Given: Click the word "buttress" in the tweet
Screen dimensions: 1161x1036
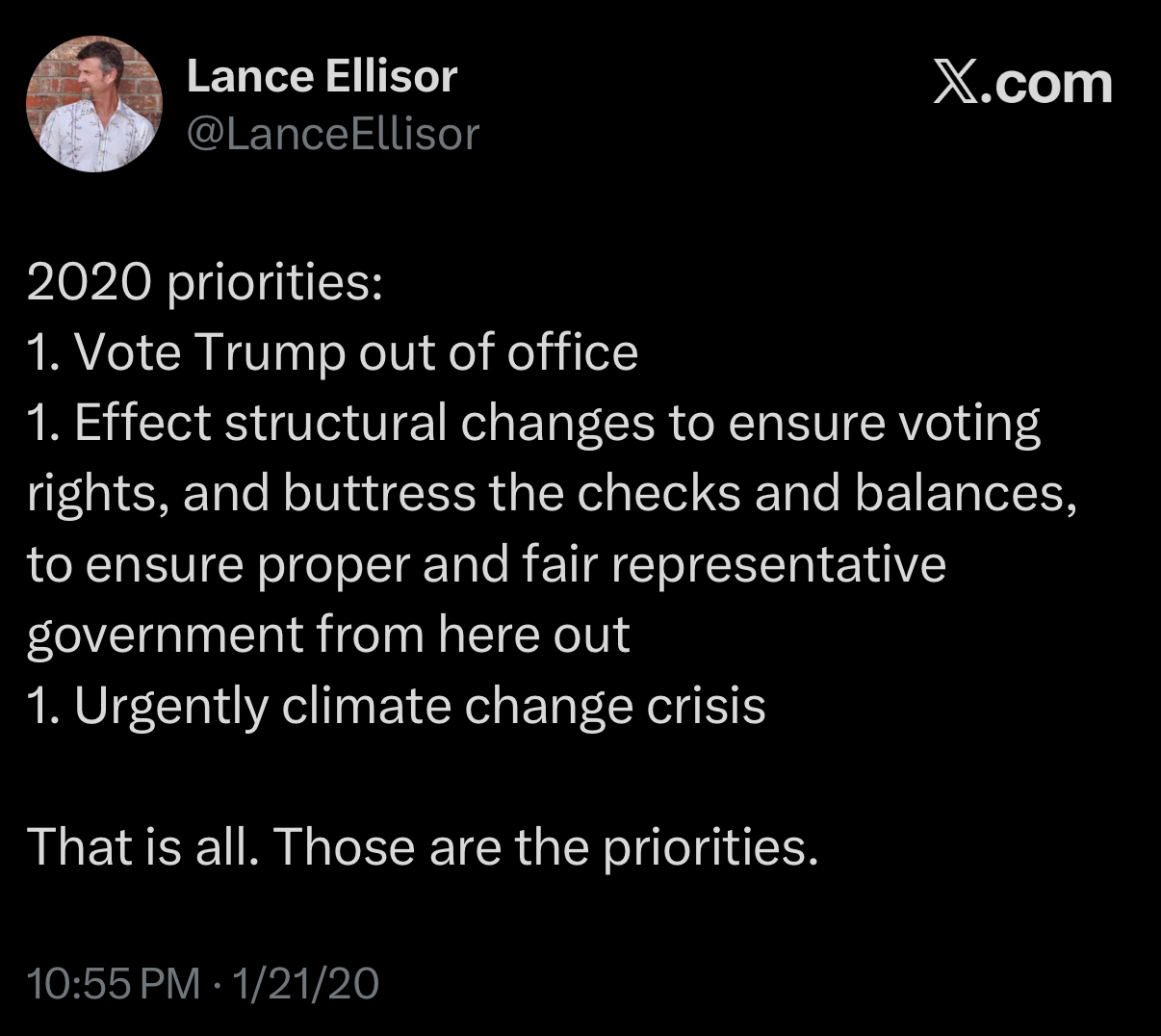Looking at the screenshot, I should coord(379,494).
